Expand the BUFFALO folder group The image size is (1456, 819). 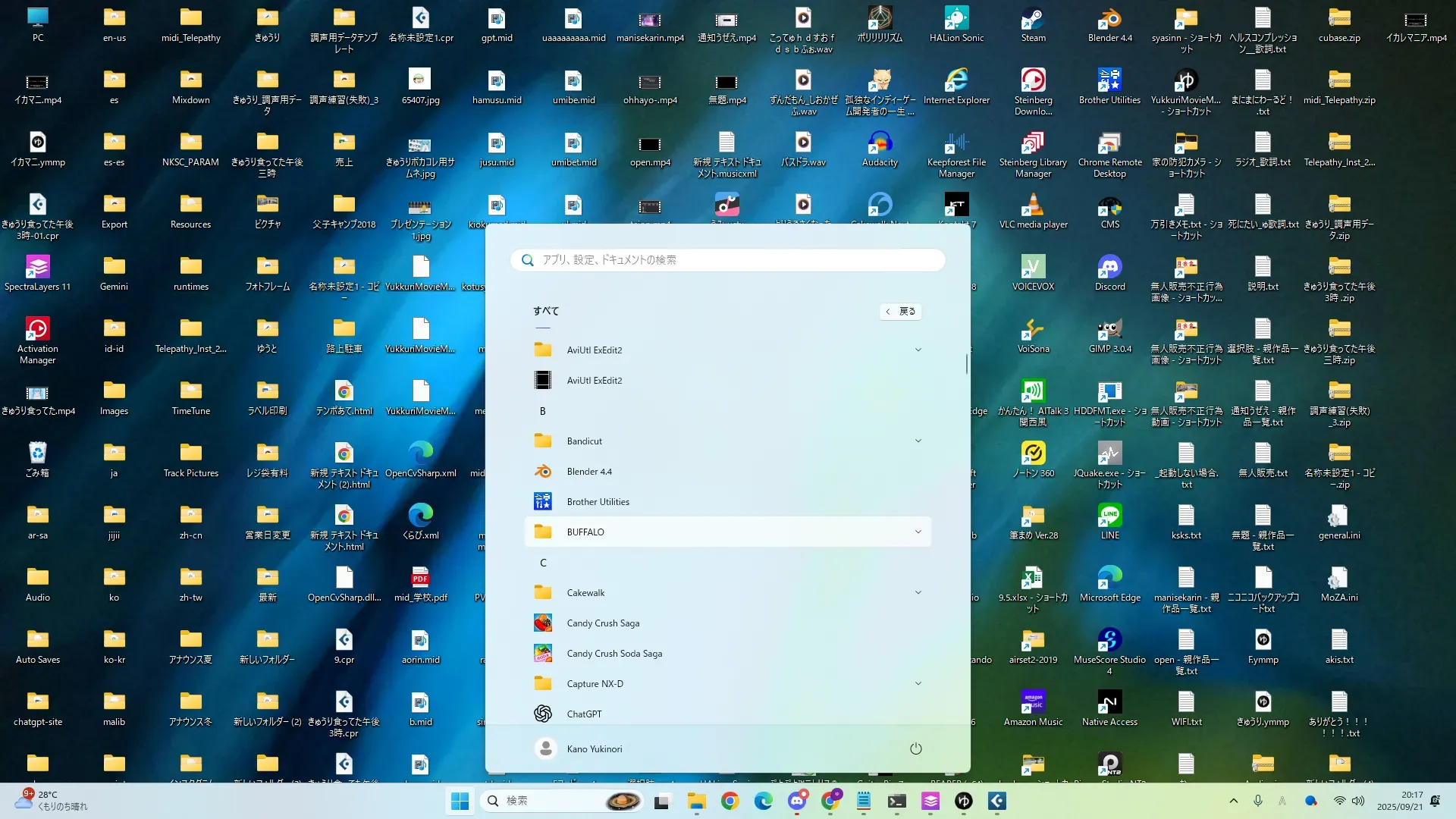(x=918, y=532)
